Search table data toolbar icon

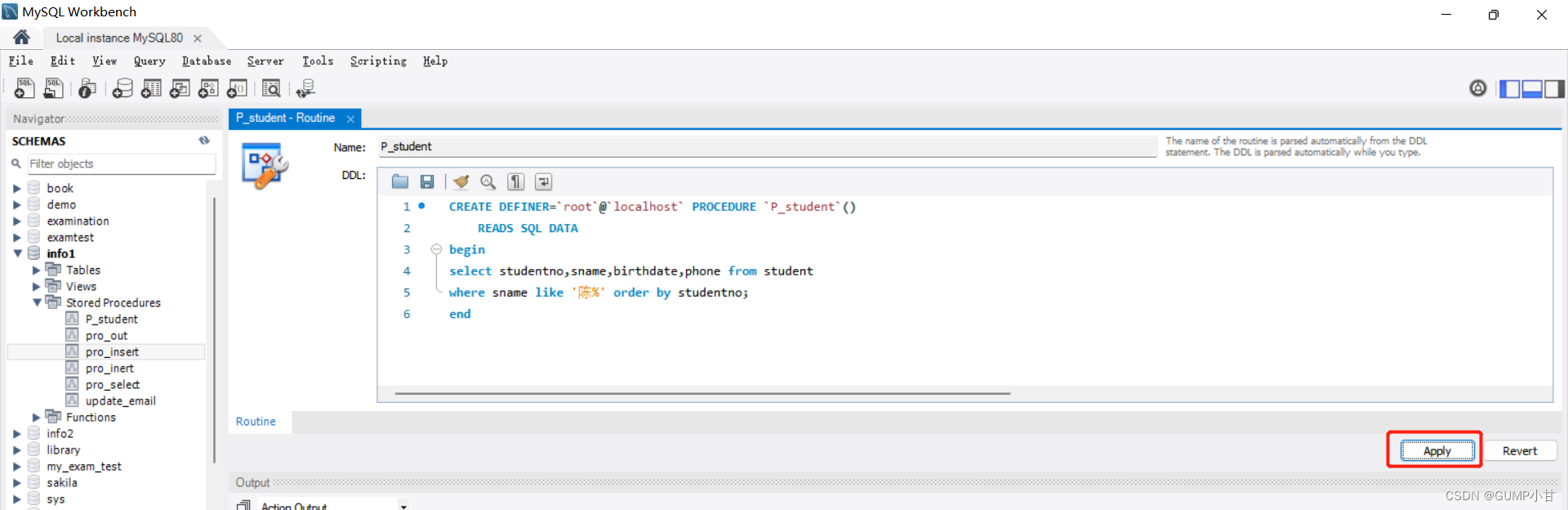[271, 88]
